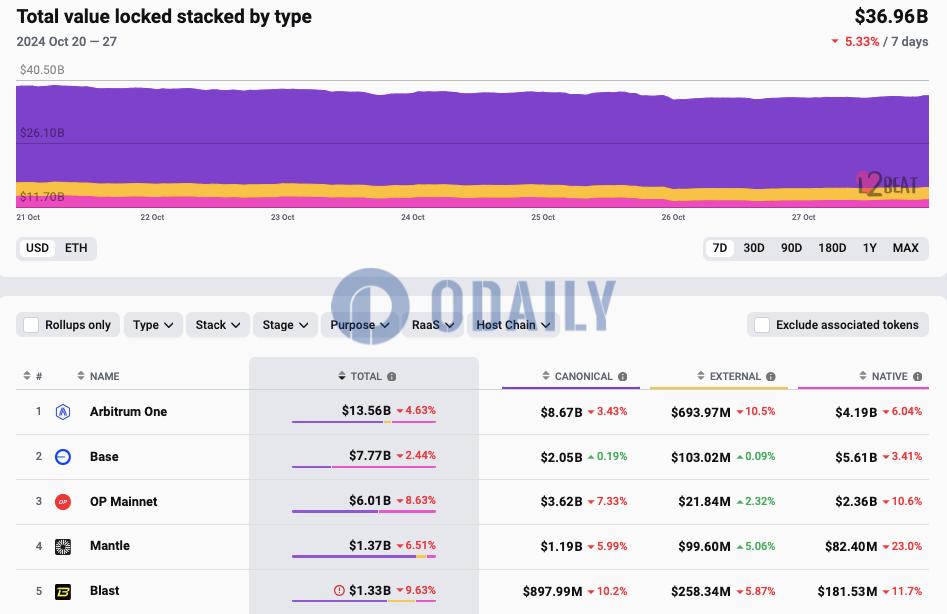Click the info icon beside NATIVE
Viewport: 947px width, 614px height.
pyautogui.click(x=917, y=377)
